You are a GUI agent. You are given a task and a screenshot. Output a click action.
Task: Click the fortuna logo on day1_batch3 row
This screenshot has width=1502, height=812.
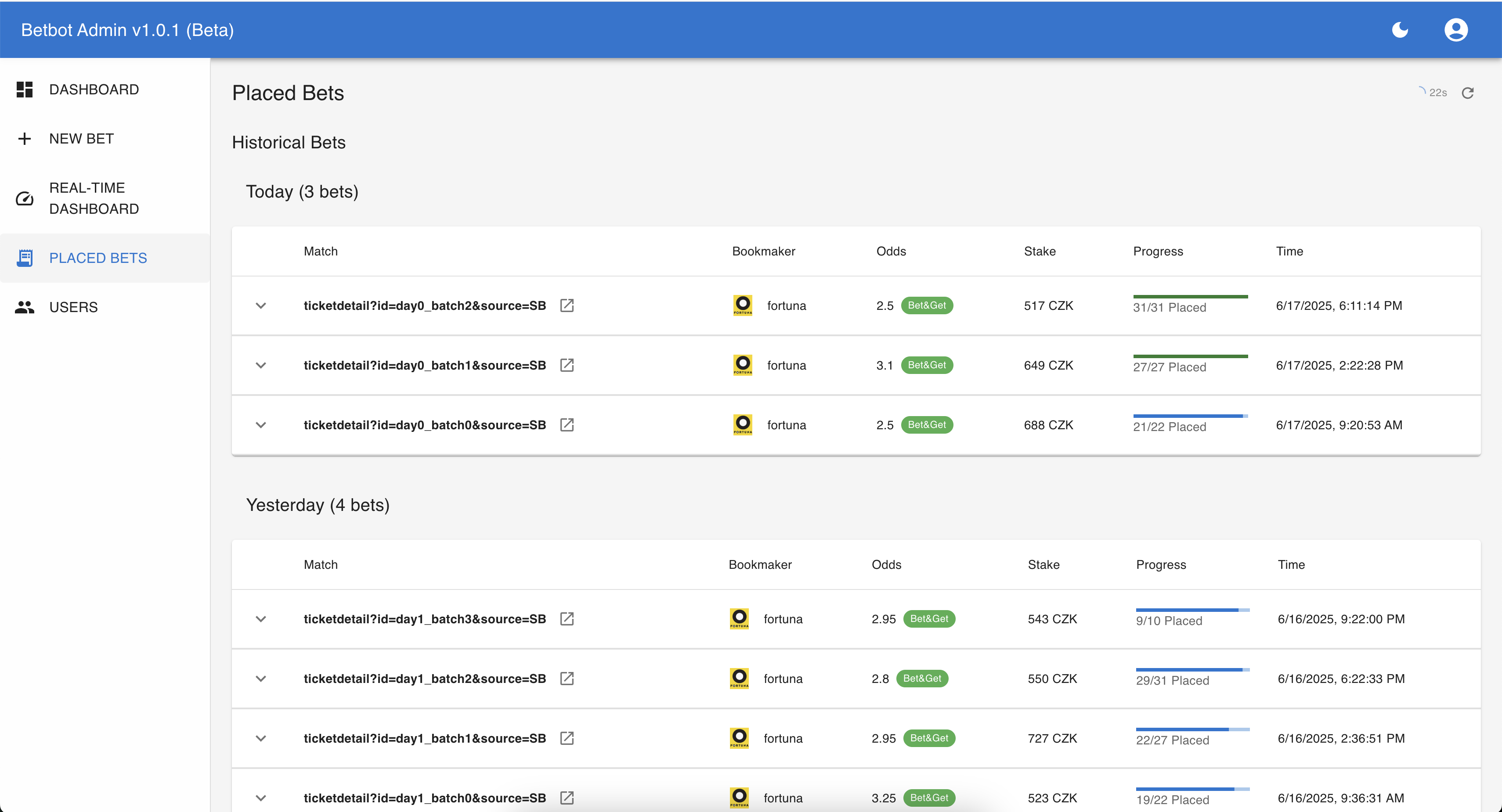click(x=739, y=618)
